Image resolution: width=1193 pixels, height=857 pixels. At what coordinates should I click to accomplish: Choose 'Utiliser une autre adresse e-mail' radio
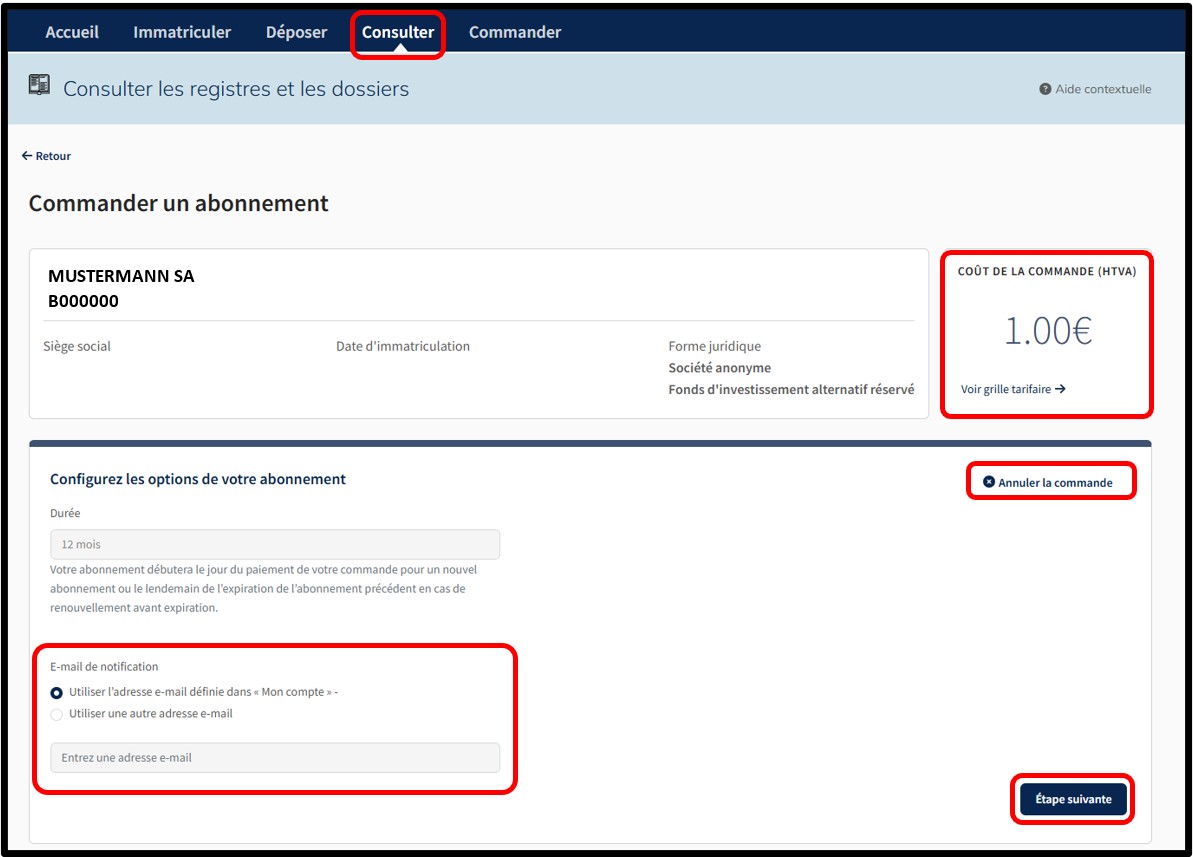click(x=57, y=714)
